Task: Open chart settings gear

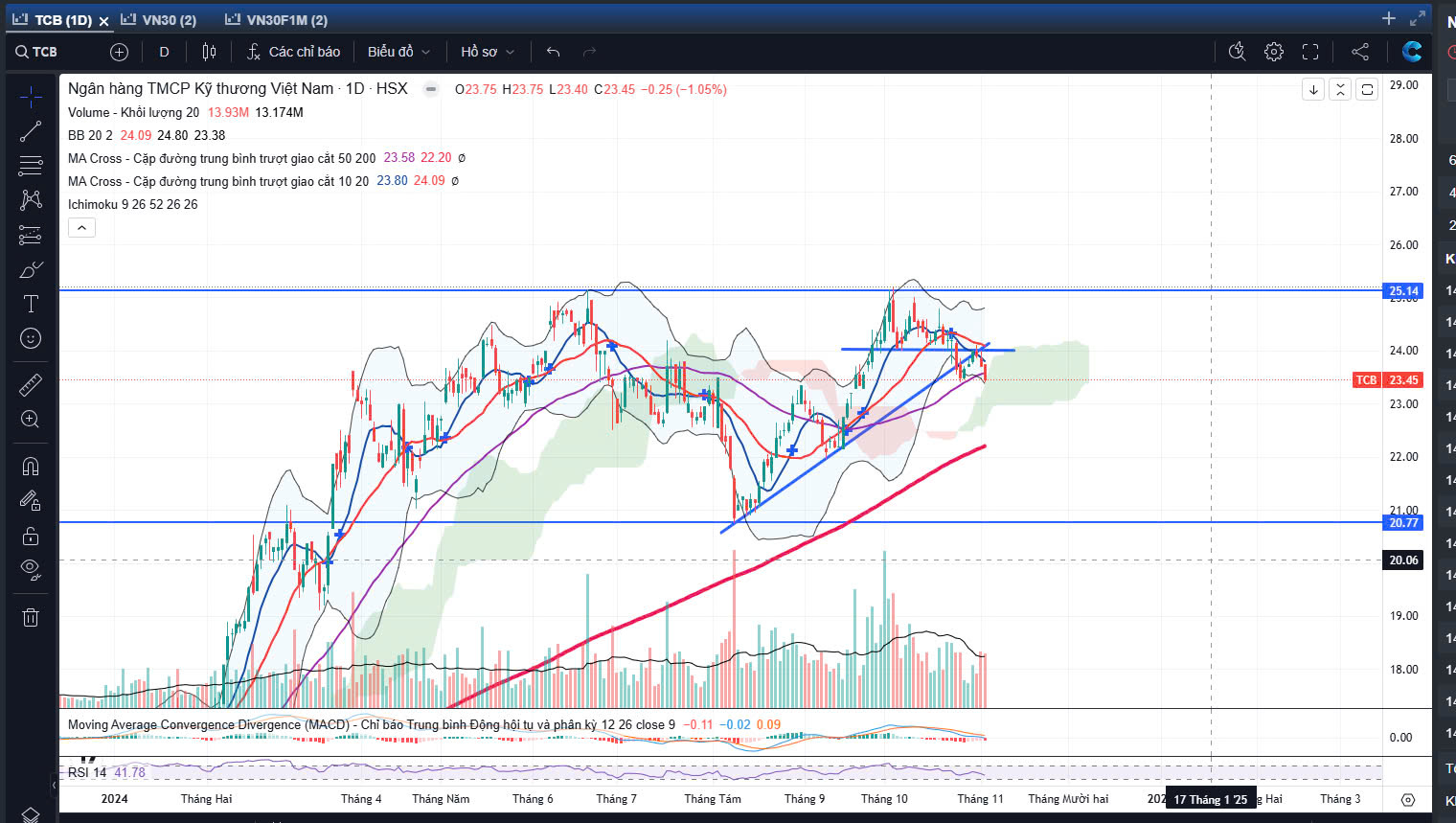Action: pos(1273,52)
